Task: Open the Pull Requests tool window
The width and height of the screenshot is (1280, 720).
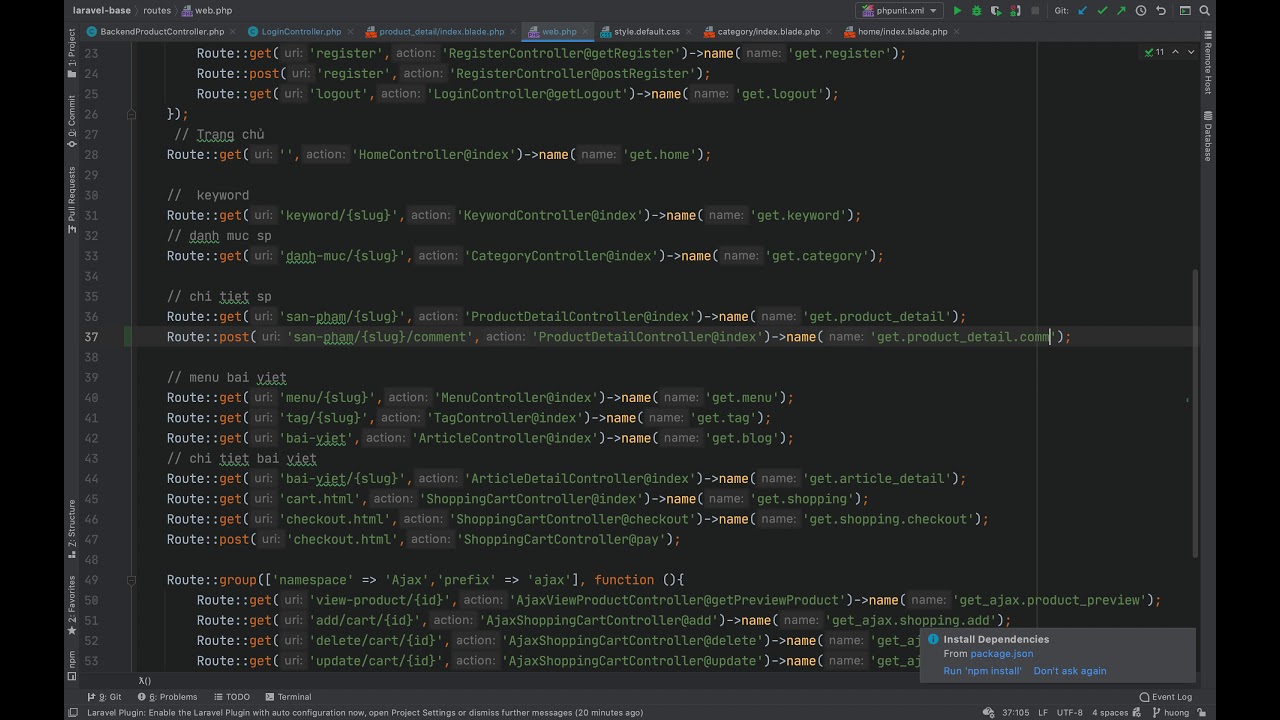Action: click(71, 200)
